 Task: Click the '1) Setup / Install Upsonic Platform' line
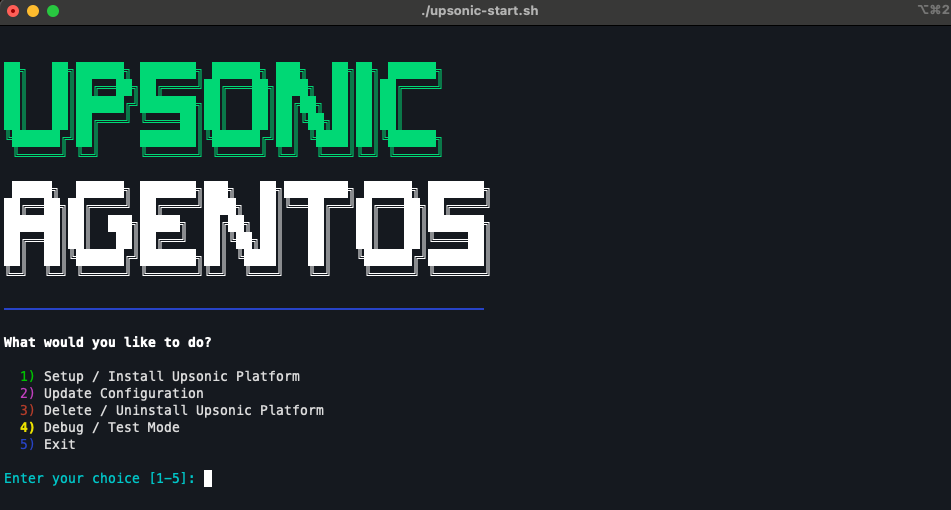pyautogui.click(x=160, y=377)
